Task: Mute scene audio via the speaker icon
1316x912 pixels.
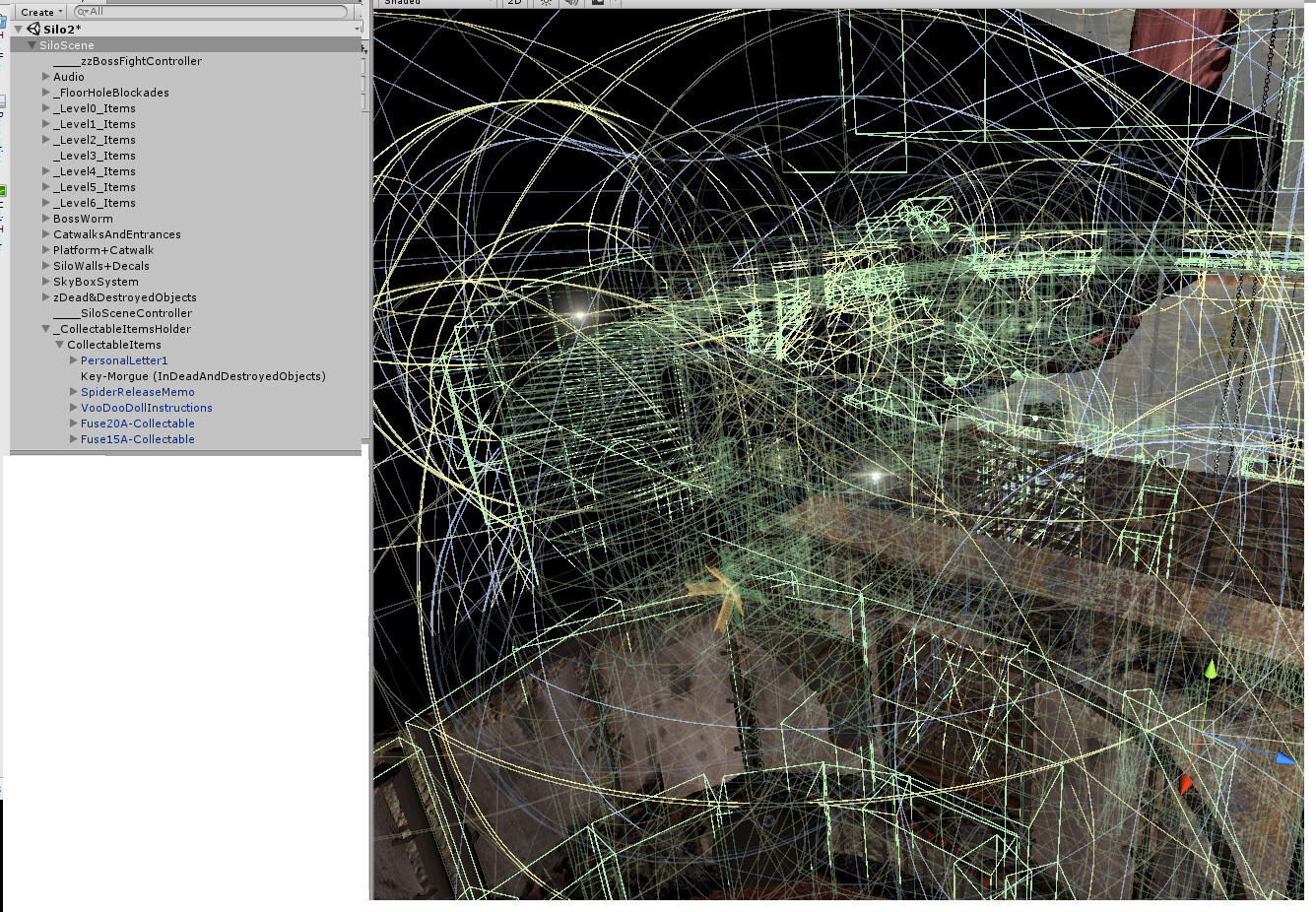Action: pos(571,4)
